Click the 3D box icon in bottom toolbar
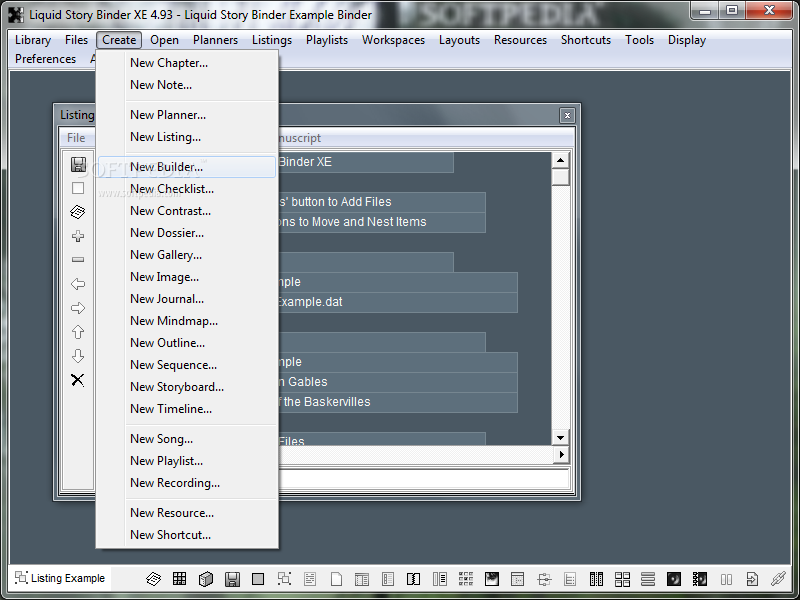Image resolution: width=800 pixels, height=600 pixels. [x=206, y=579]
